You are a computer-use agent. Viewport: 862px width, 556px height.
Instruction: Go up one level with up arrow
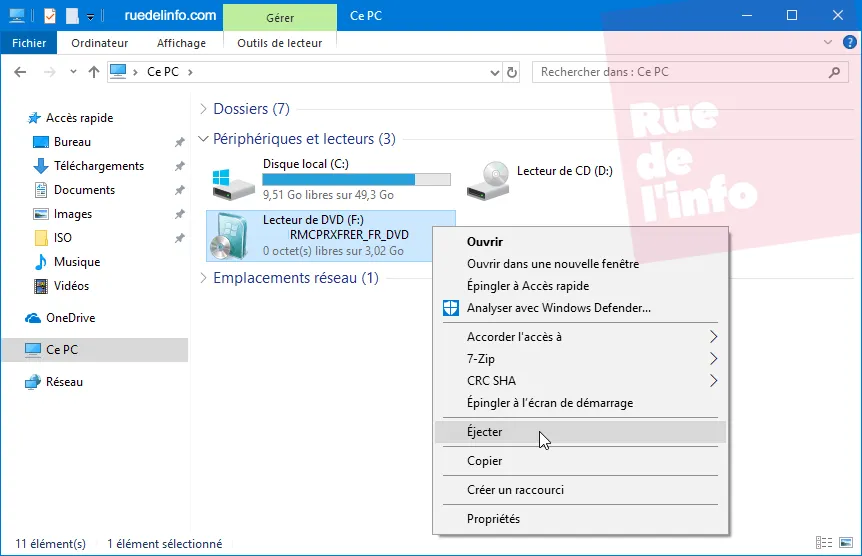point(94,72)
